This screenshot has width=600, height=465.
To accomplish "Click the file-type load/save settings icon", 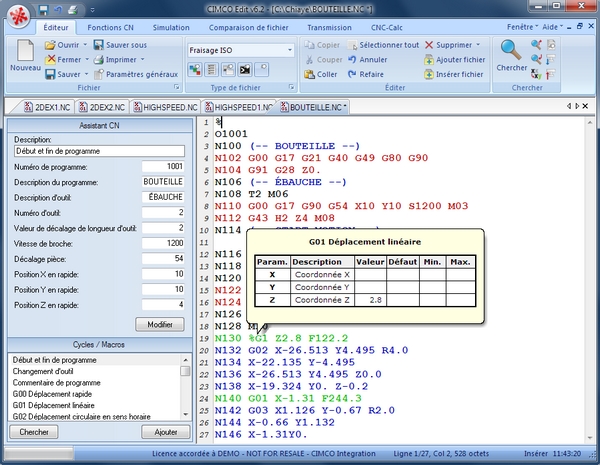I will [x=228, y=69].
